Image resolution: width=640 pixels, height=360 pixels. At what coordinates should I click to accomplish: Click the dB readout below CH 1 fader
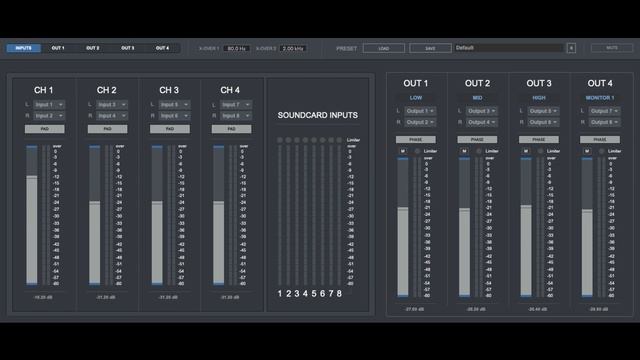coord(43,297)
